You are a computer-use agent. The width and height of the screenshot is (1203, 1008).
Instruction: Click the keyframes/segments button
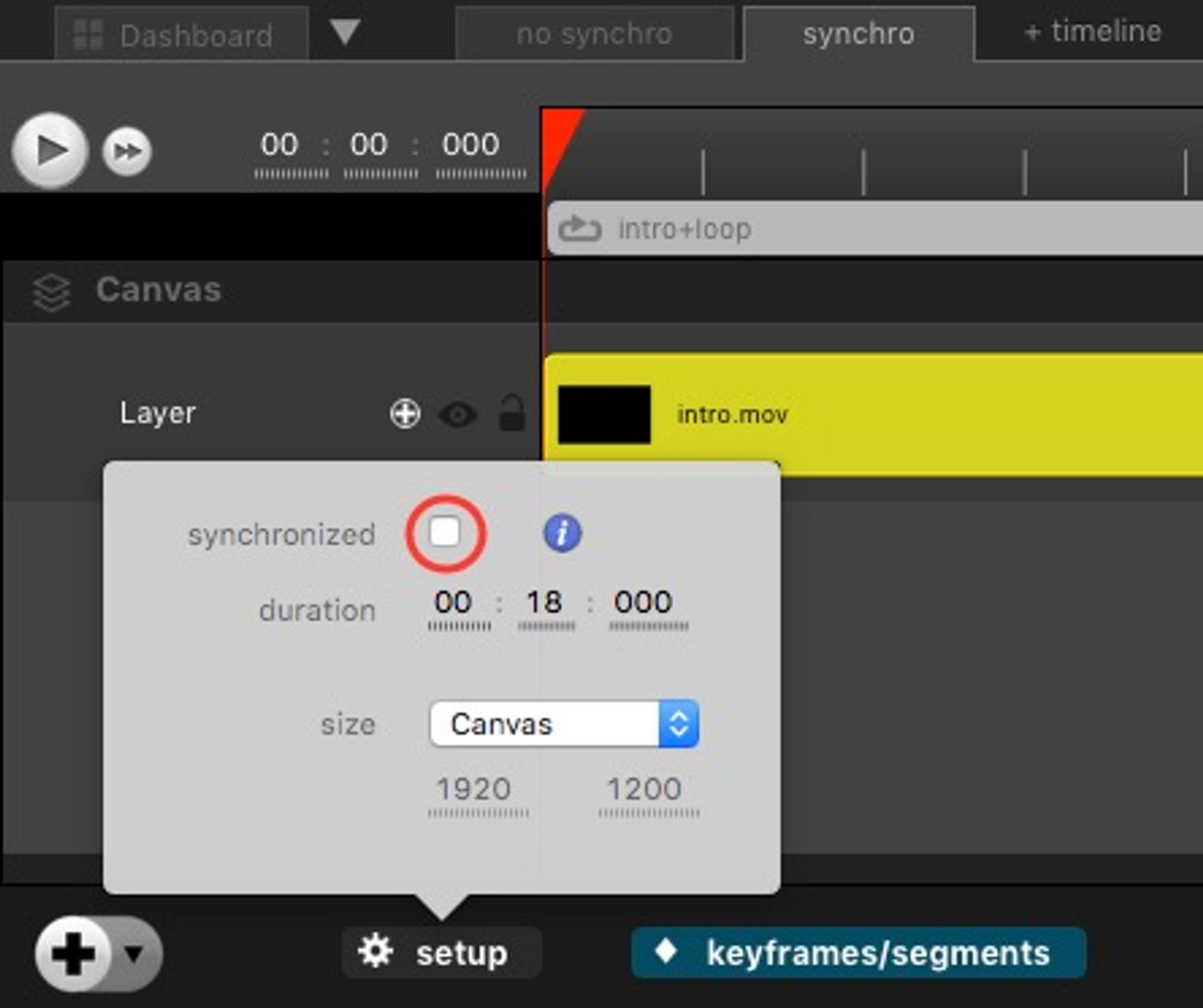858,953
